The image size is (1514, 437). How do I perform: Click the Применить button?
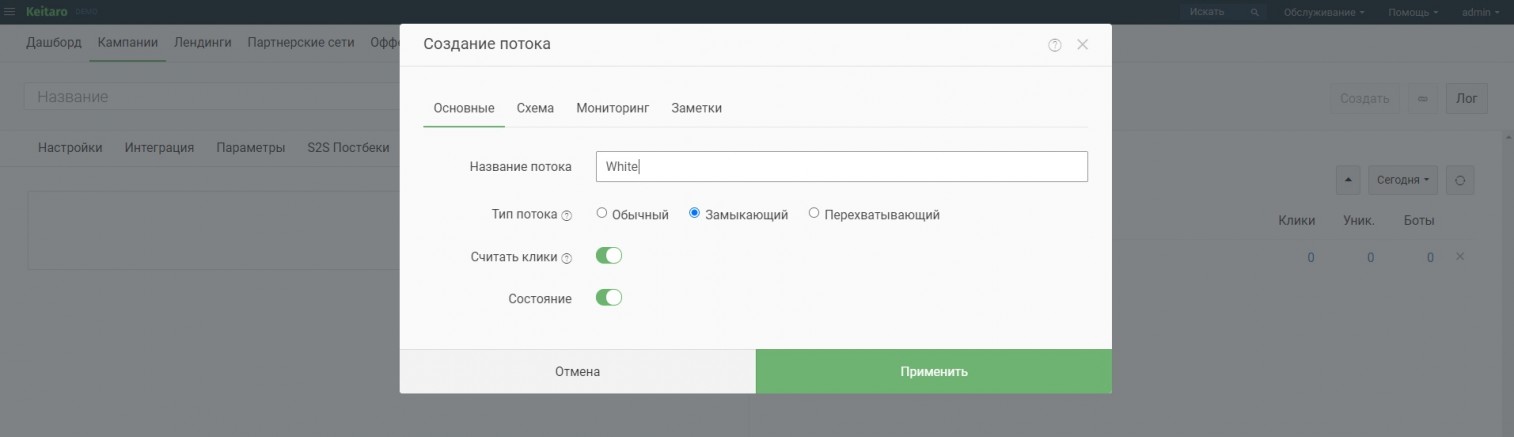click(934, 371)
